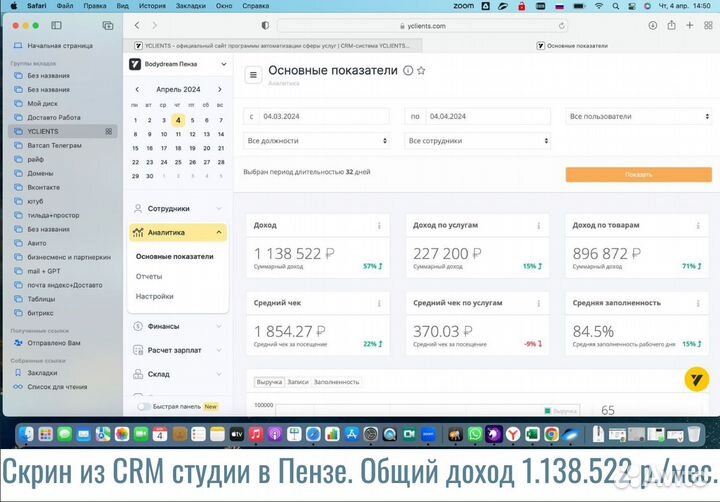
Task: Toggle the Safari sidebar icon
Action: 56,25
